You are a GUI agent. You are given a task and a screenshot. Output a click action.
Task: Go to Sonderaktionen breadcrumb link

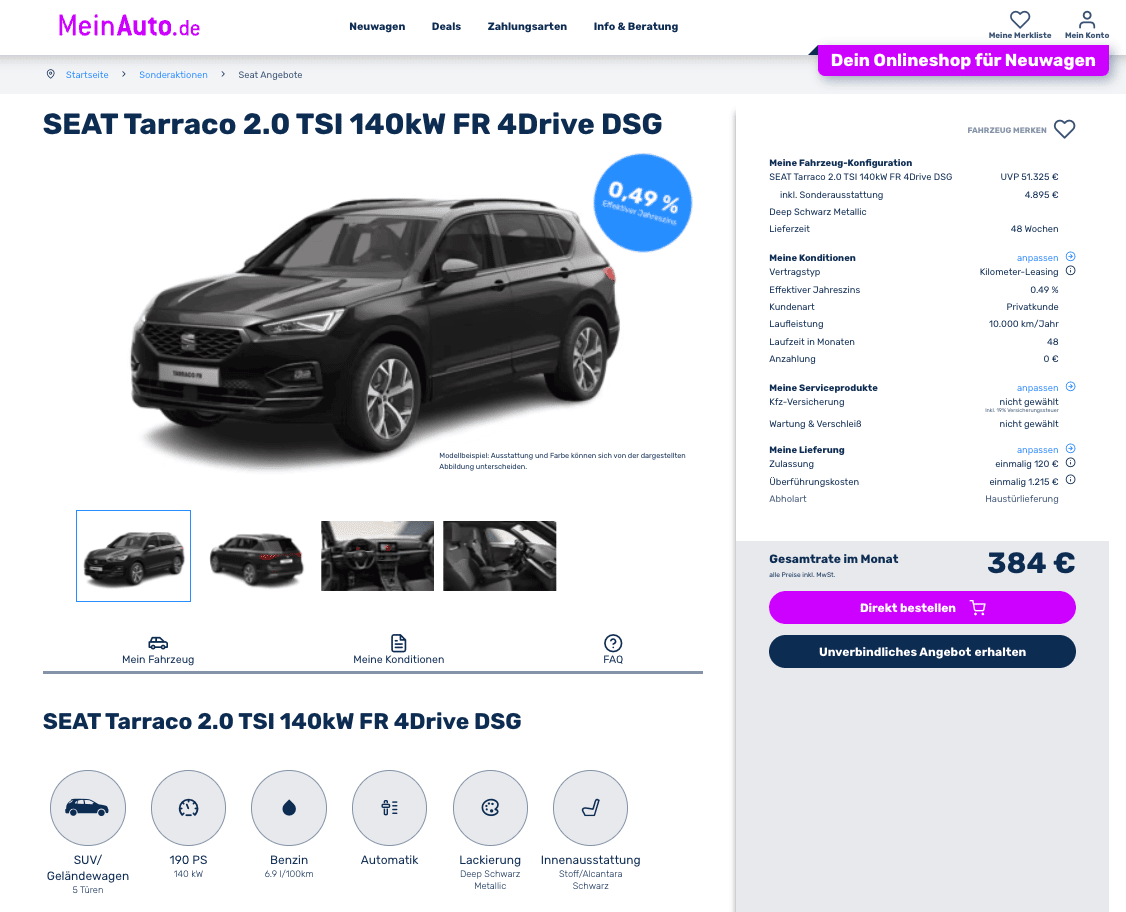[173, 75]
